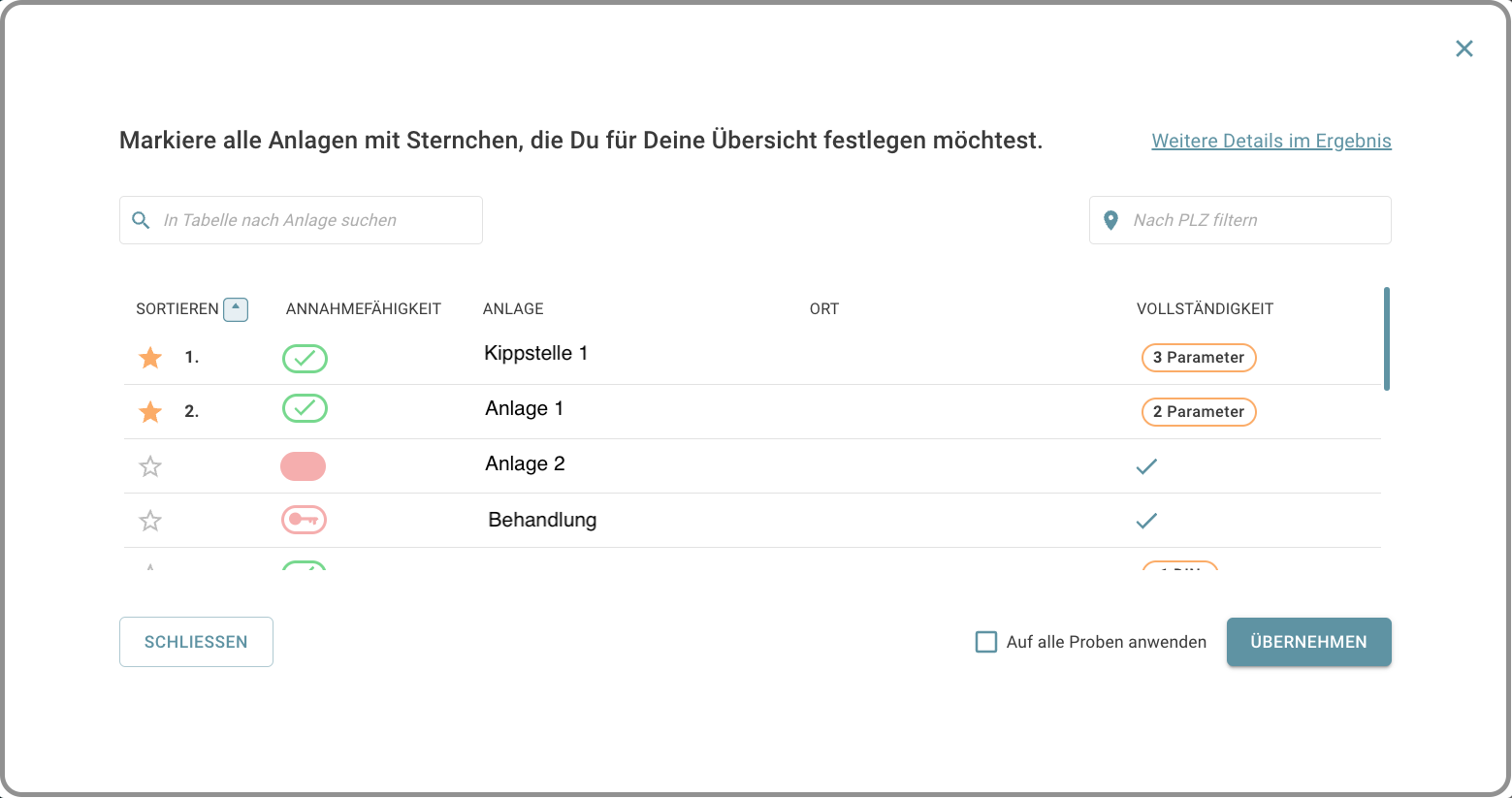
Task: Click the Schliessen button
Action: 196,642
